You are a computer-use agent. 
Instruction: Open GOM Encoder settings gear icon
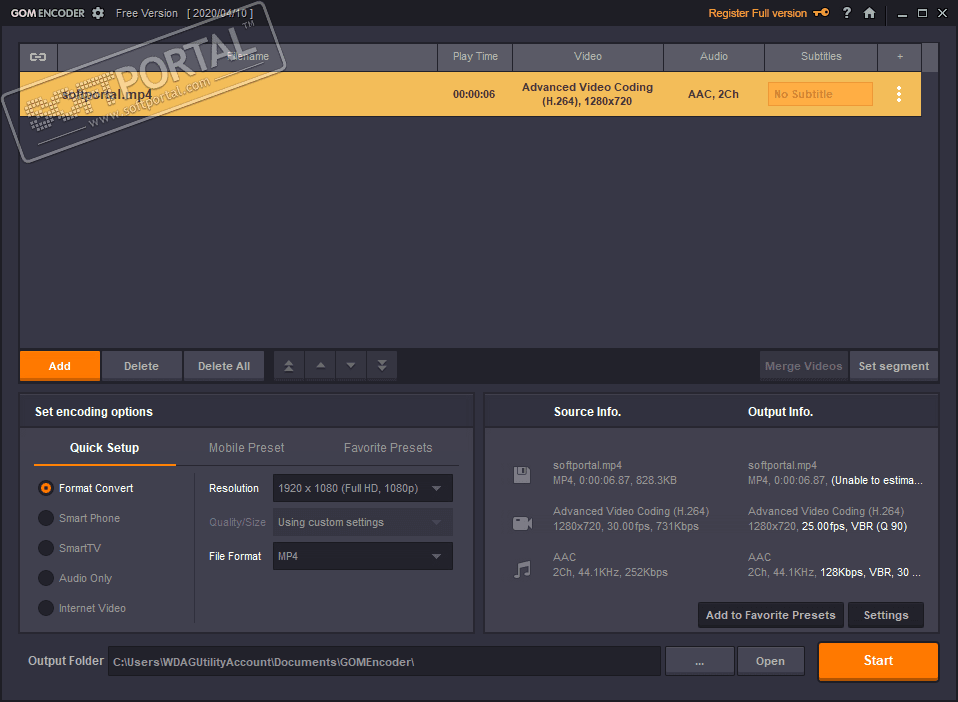coord(98,13)
